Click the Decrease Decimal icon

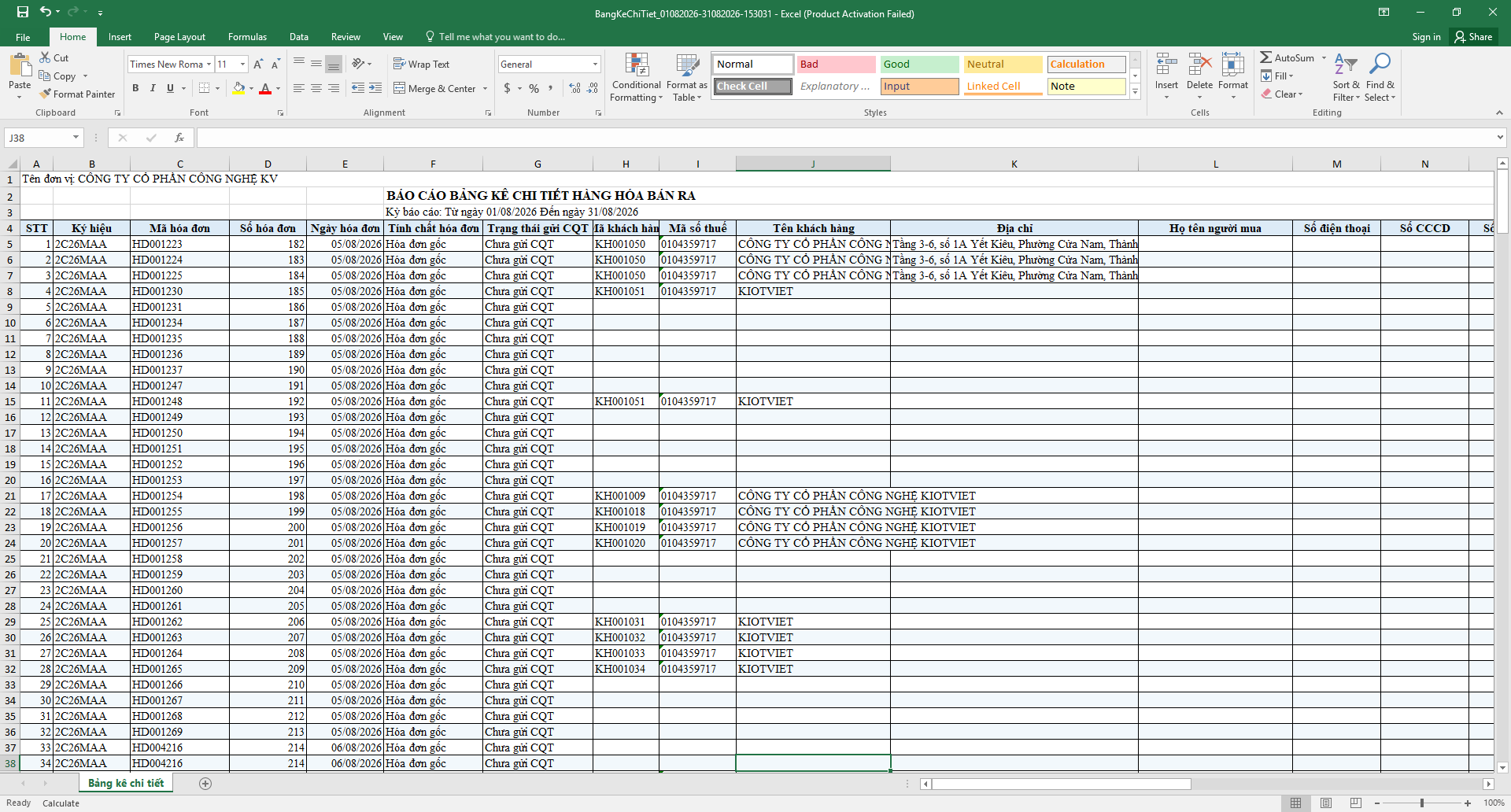(593, 88)
